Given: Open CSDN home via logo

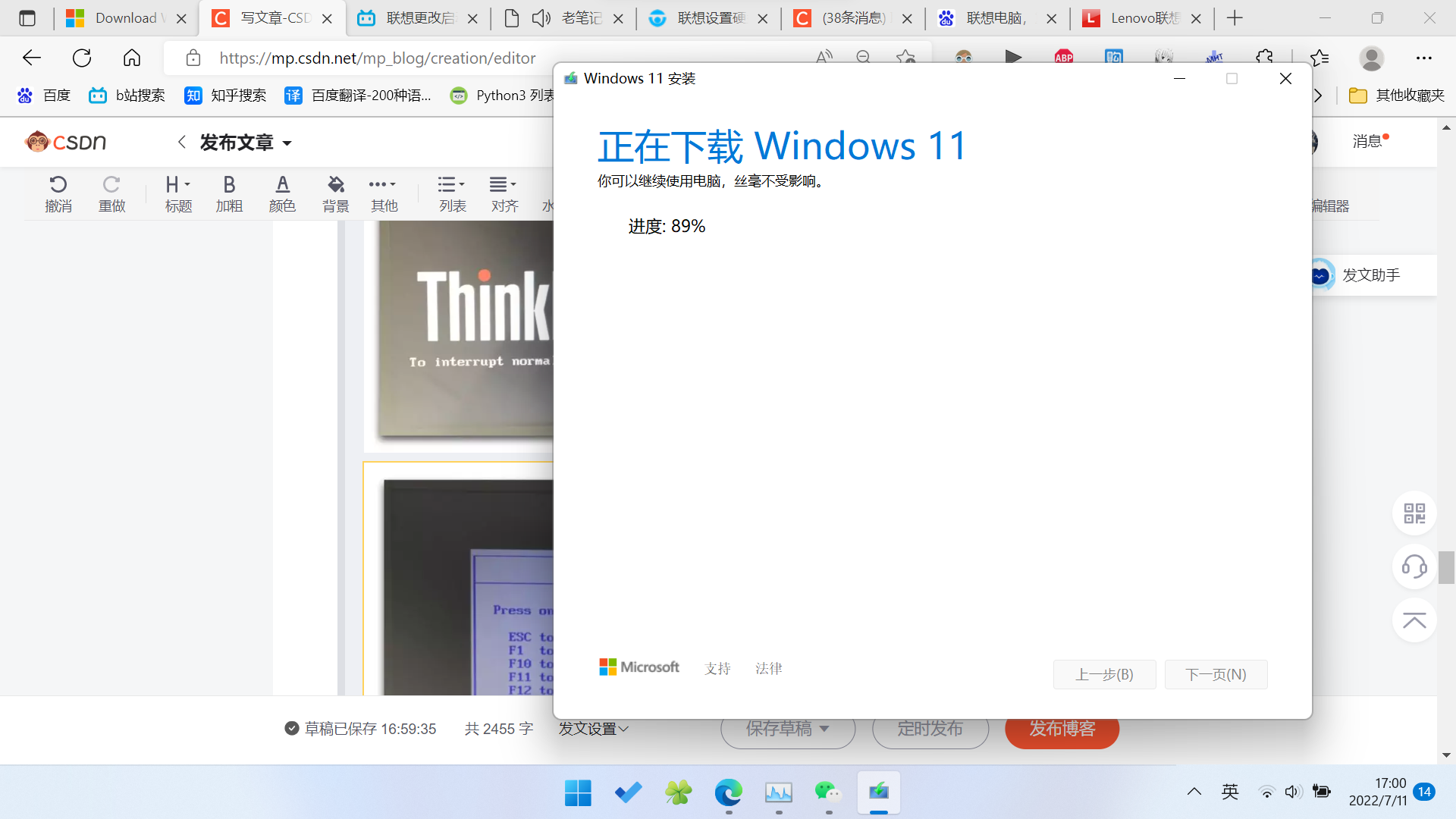Looking at the screenshot, I should coord(65,142).
